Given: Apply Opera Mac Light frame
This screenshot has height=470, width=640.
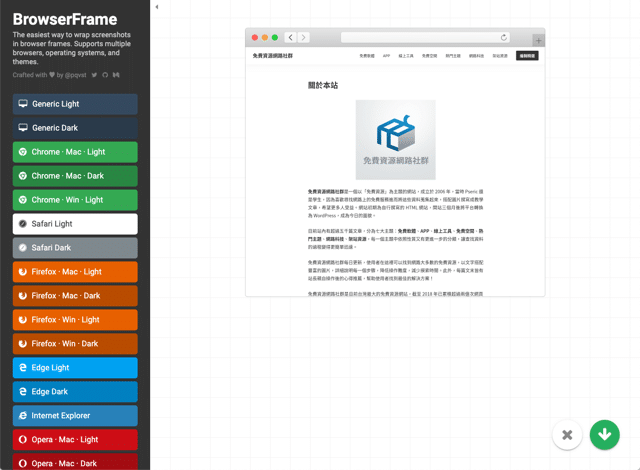Looking at the screenshot, I should pos(75,440).
